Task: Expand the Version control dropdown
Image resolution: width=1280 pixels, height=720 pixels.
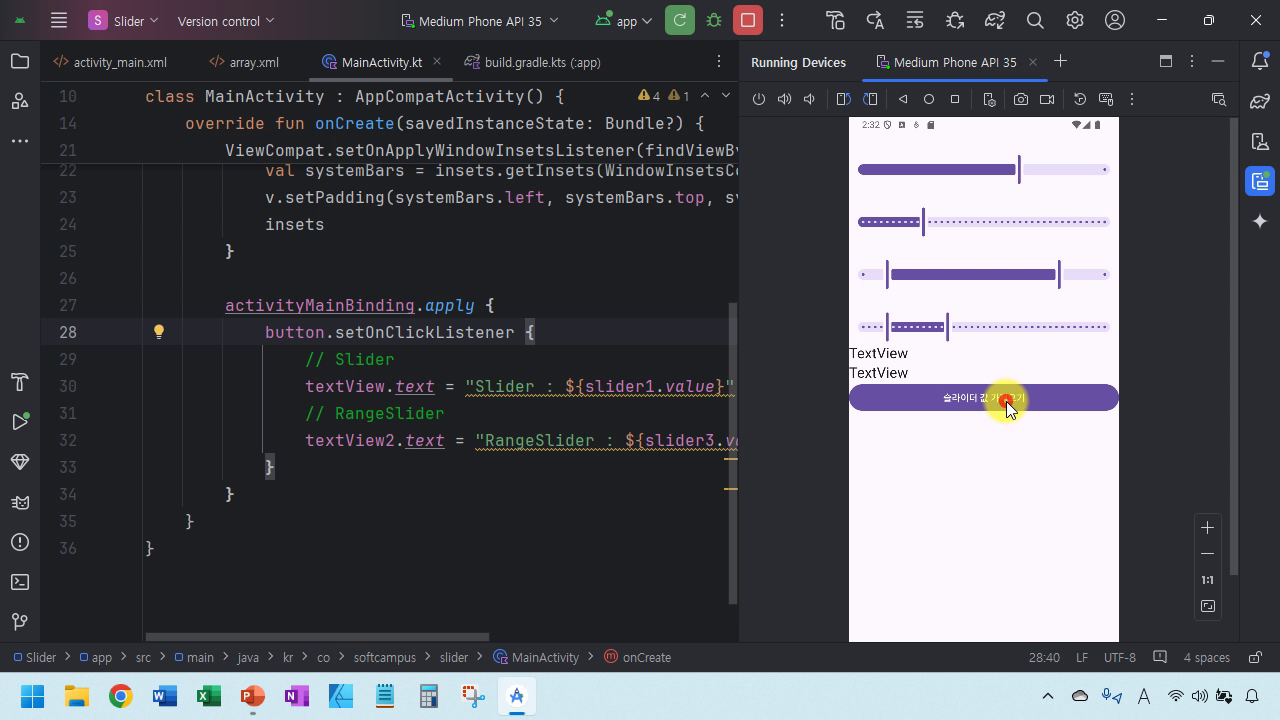Action: pyautogui.click(x=225, y=21)
